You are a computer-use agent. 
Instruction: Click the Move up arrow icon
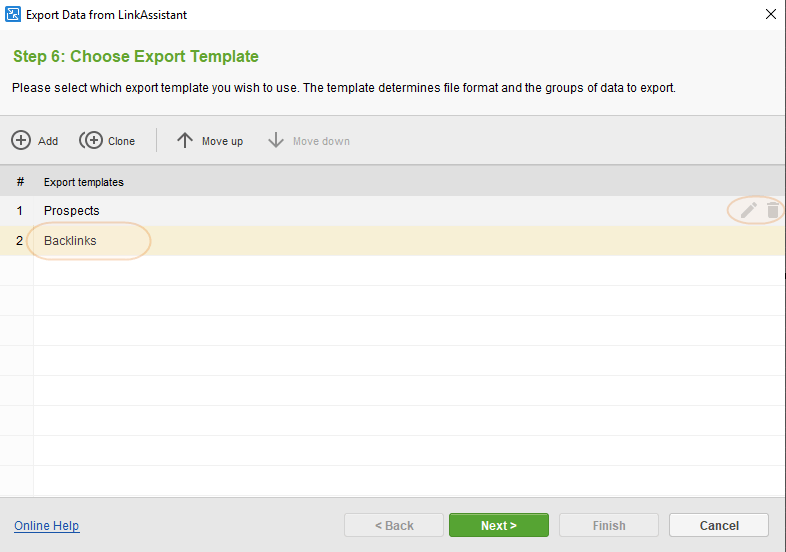(x=184, y=140)
